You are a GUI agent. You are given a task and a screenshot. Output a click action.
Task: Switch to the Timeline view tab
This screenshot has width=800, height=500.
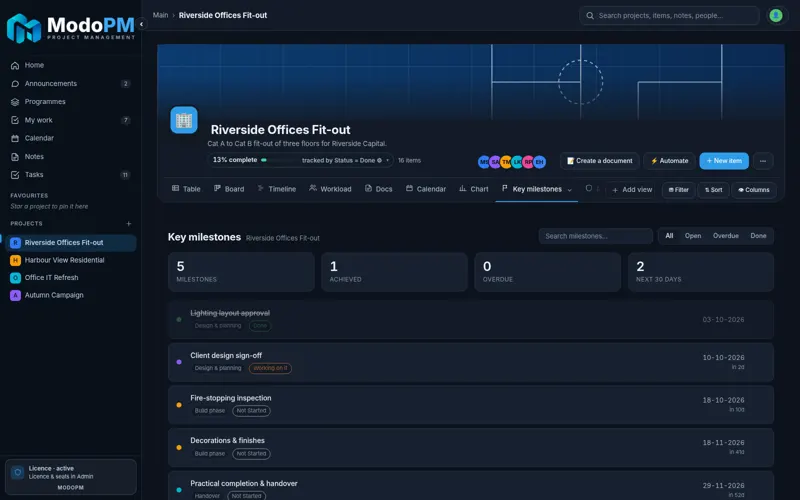coord(277,189)
